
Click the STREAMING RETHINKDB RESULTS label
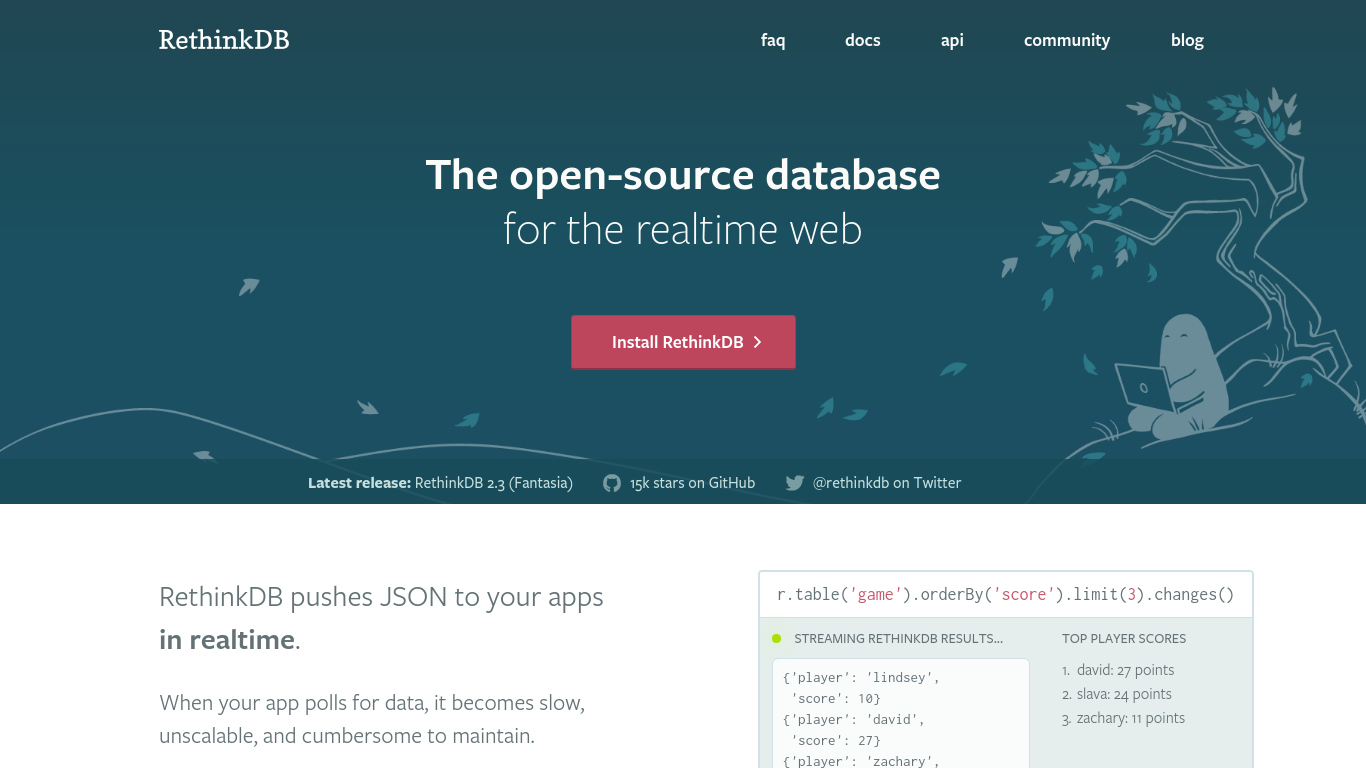click(x=899, y=638)
